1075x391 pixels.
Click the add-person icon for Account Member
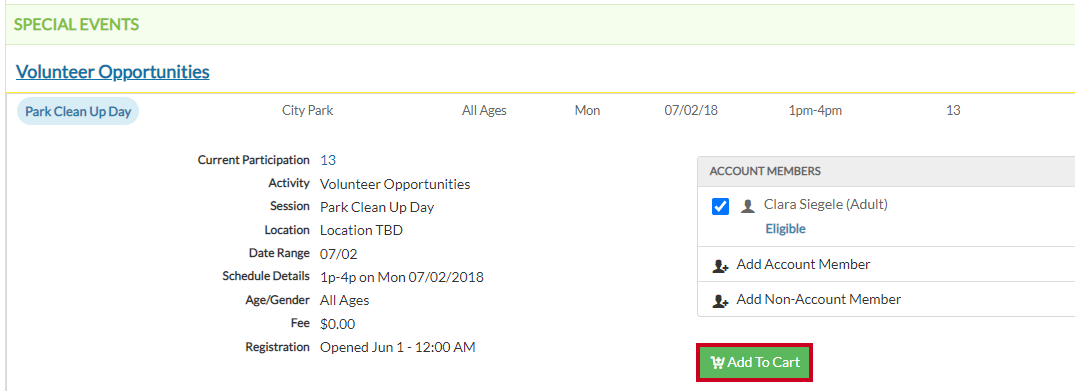tap(720, 265)
